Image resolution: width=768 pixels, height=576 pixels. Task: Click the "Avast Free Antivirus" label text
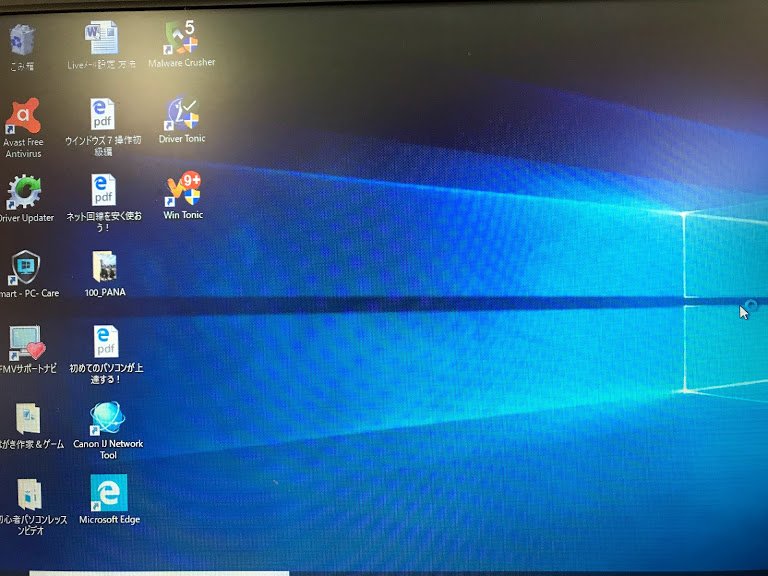(x=23, y=148)
